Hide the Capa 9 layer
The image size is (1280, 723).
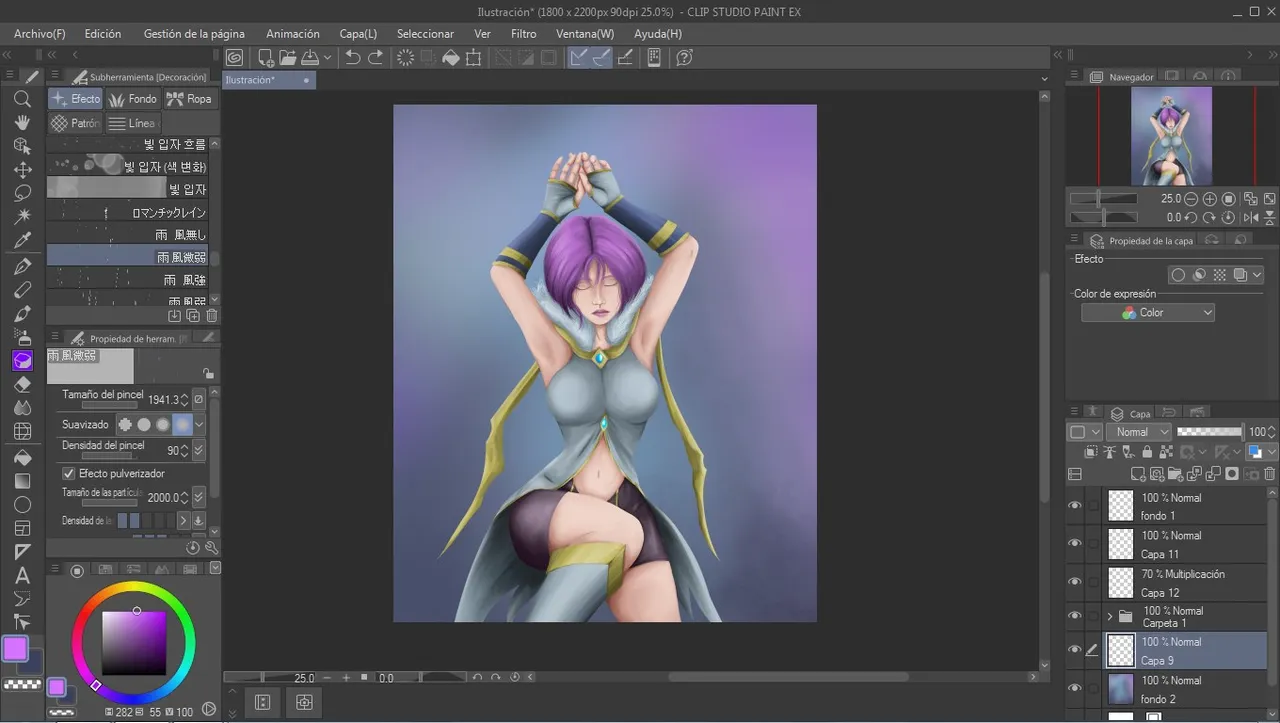(1075, 650)
